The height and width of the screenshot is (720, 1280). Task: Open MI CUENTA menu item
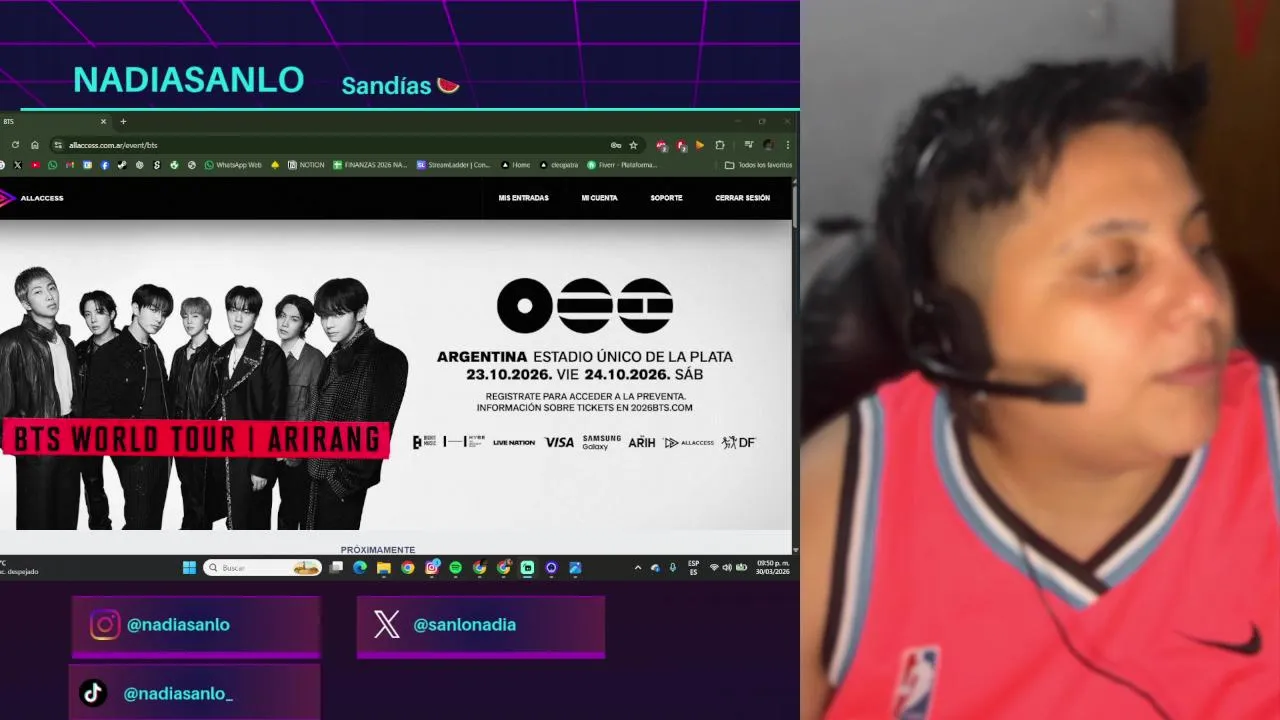coord(599,198)
